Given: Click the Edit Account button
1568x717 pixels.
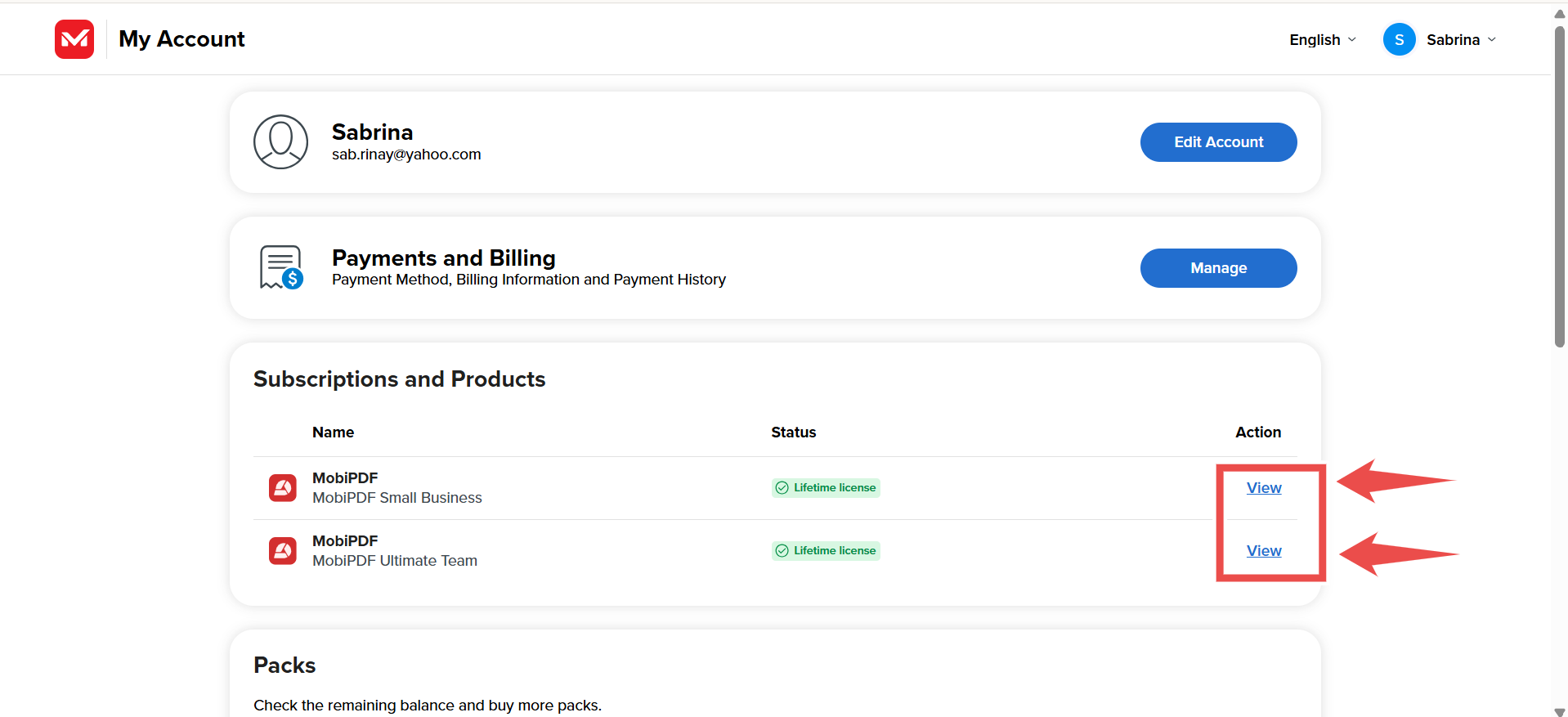Looking at the screenshot, I should click(x=1218, y=142).
